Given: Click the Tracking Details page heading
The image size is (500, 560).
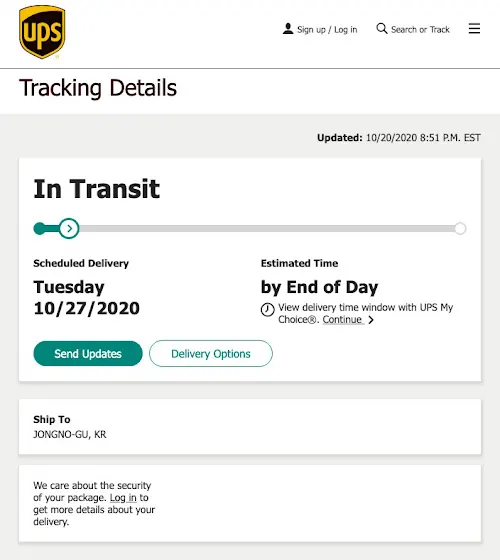Looking at the screenshot, I should [98, 88].
